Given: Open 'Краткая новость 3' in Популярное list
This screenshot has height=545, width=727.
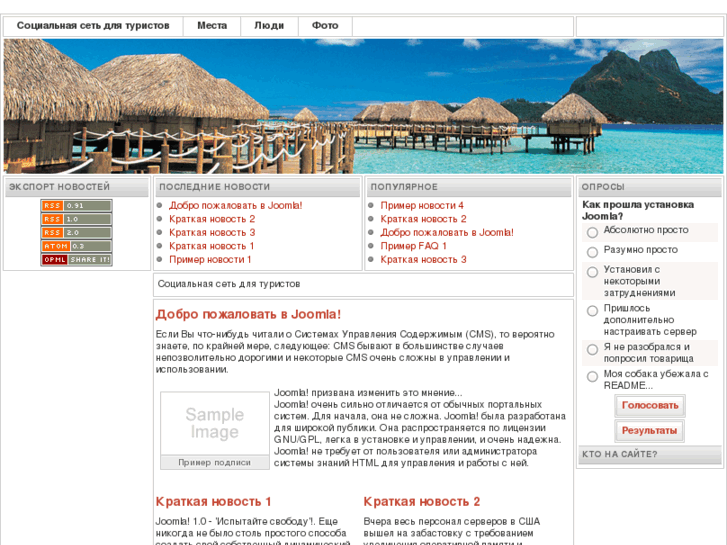Looking at the screenshot, I should 423,259.
